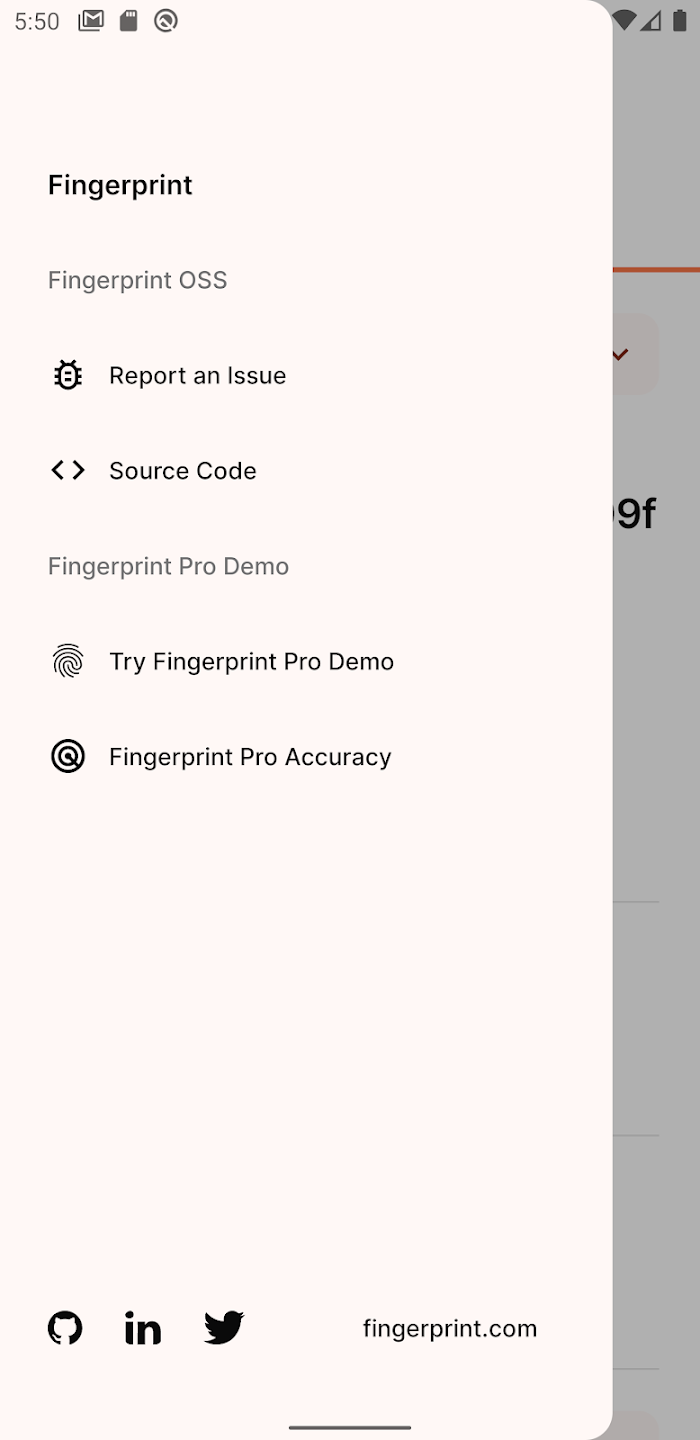The height and width of the screenshot is (1440, 700).
Task: Choose Try Fingerprint Pro Demo
Action: click(306, 661)
